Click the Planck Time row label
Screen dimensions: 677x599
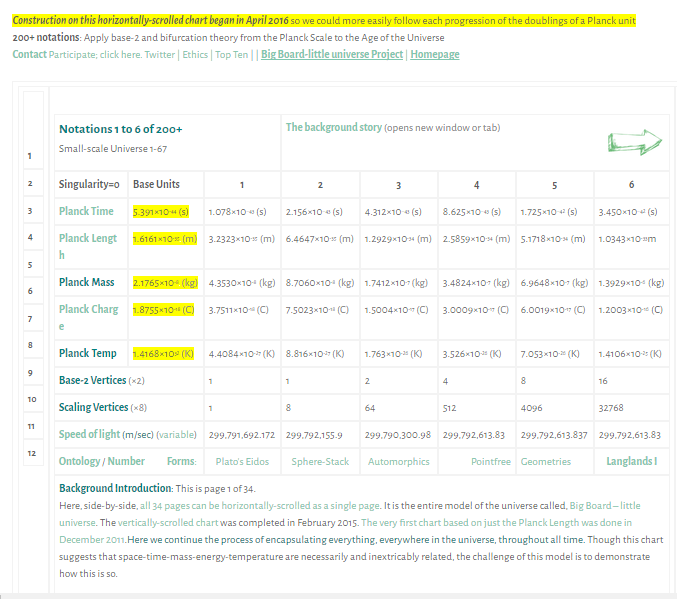86,212
